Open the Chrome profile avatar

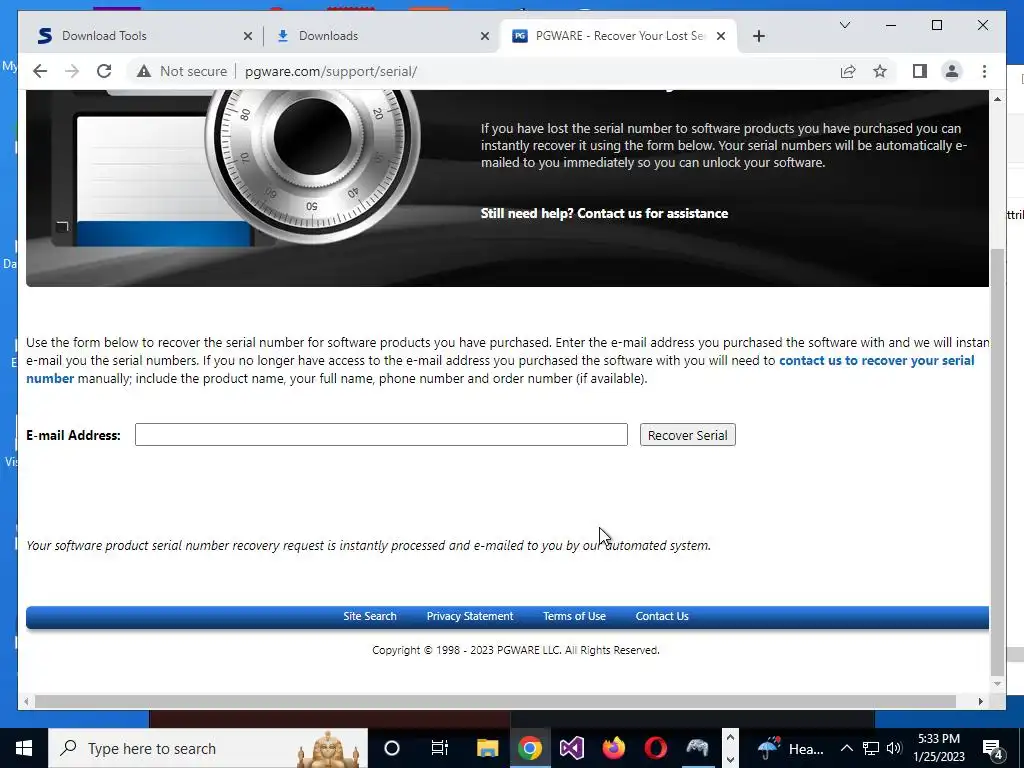click(x=952, y=71)
